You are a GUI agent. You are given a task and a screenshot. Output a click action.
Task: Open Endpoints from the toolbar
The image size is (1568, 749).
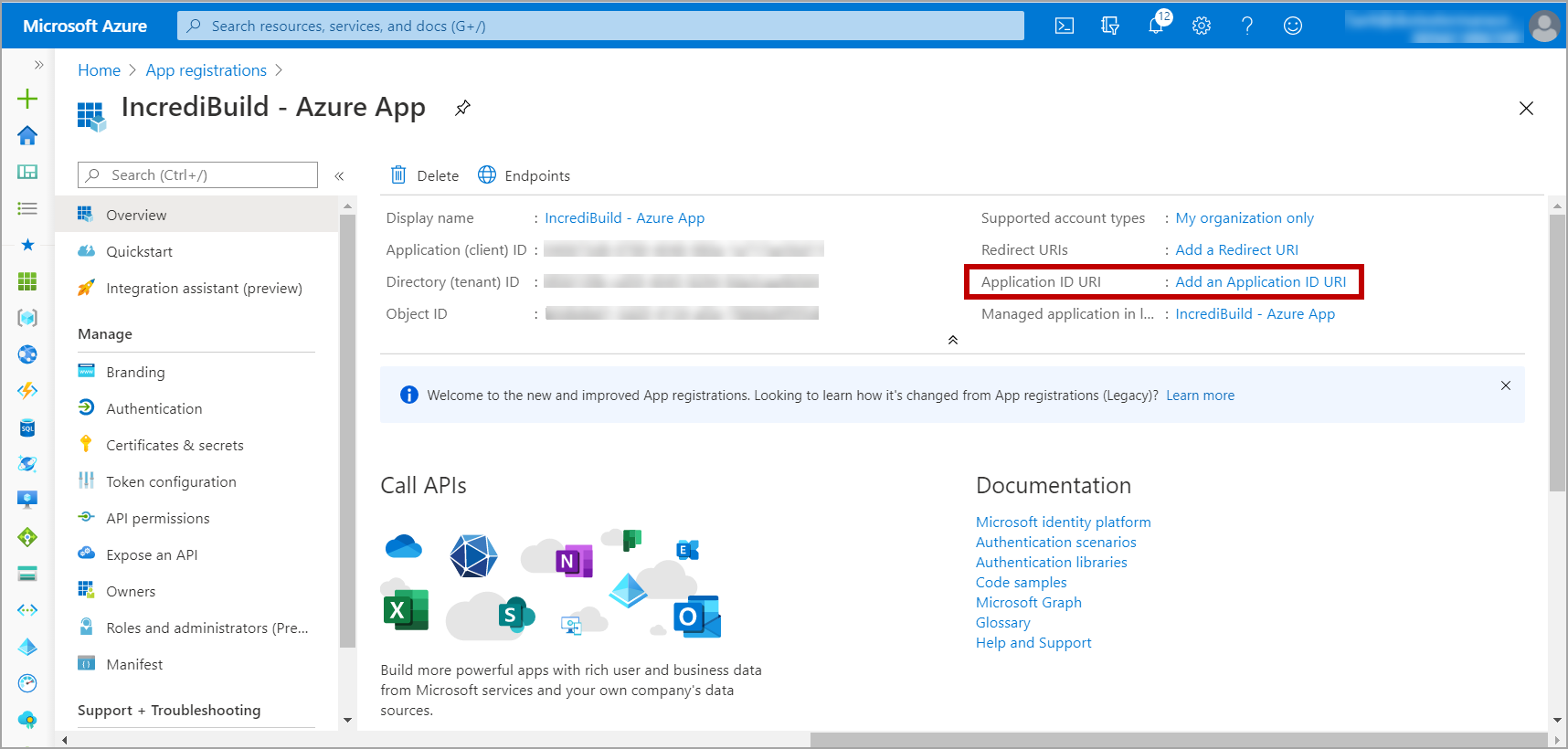click(x=524, y=175)
